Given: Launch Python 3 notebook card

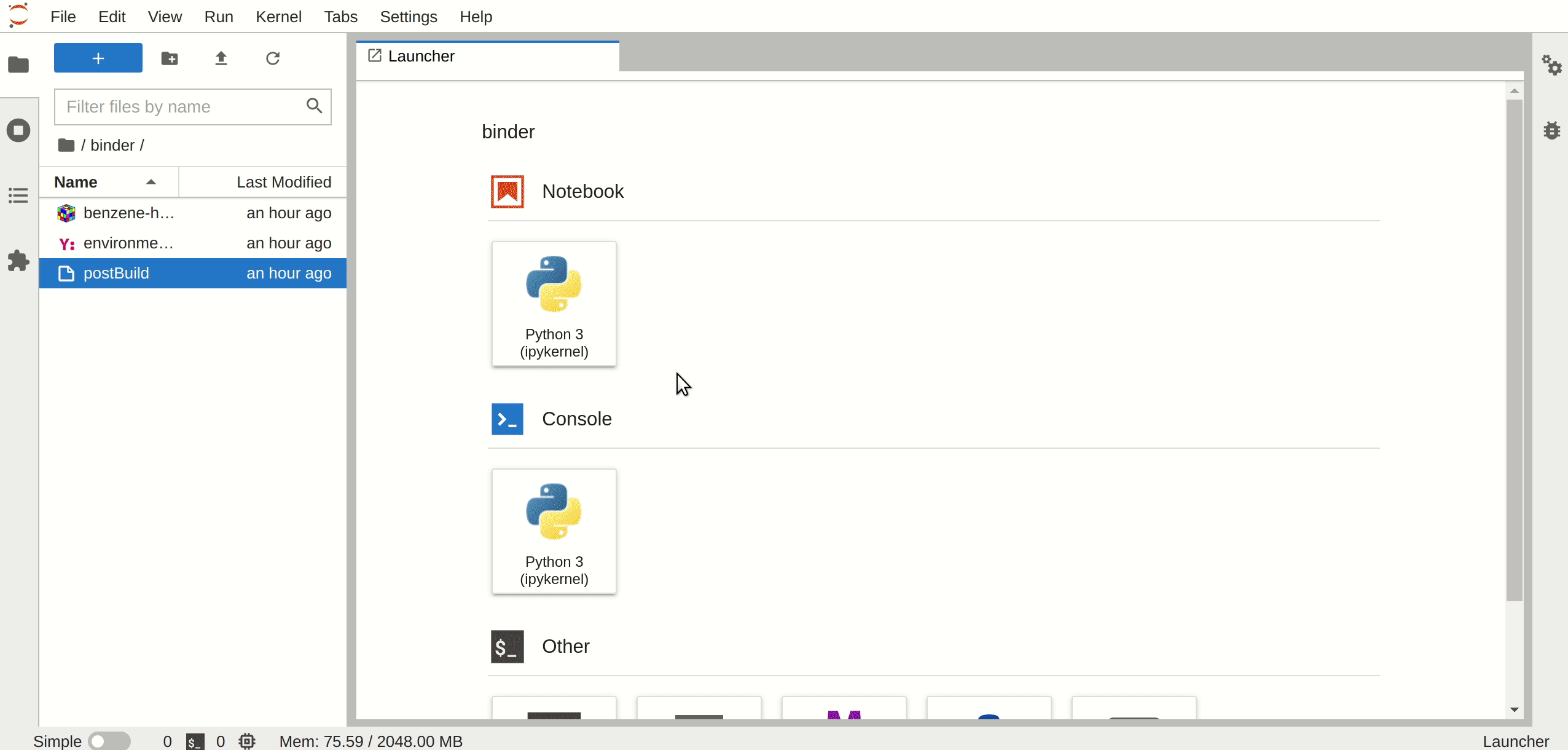Looking at the screenshot, I should (x=554, y=304).
